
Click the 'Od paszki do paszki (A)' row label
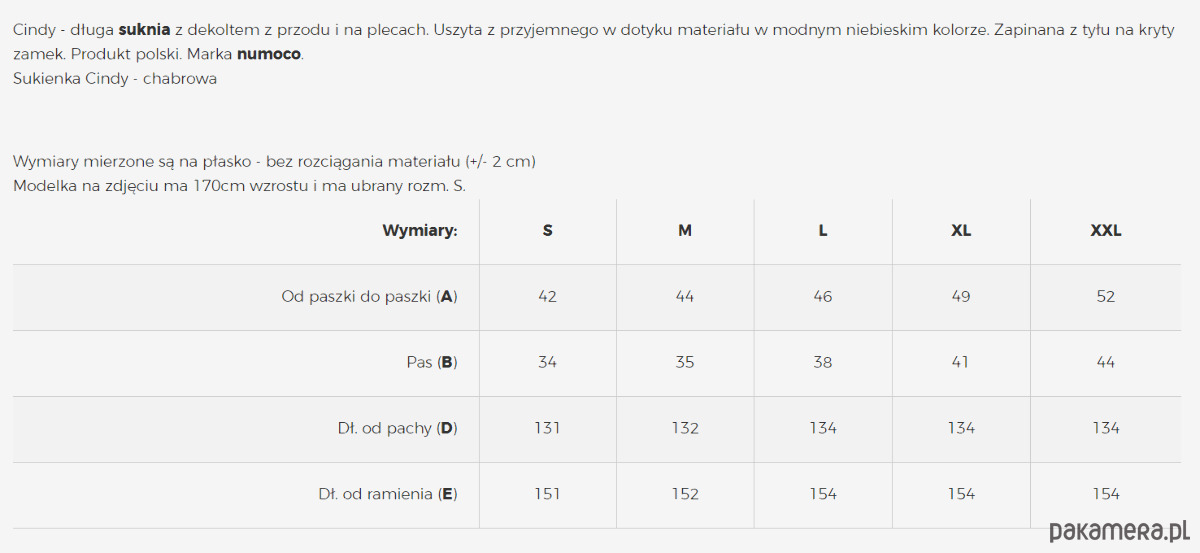369,297
